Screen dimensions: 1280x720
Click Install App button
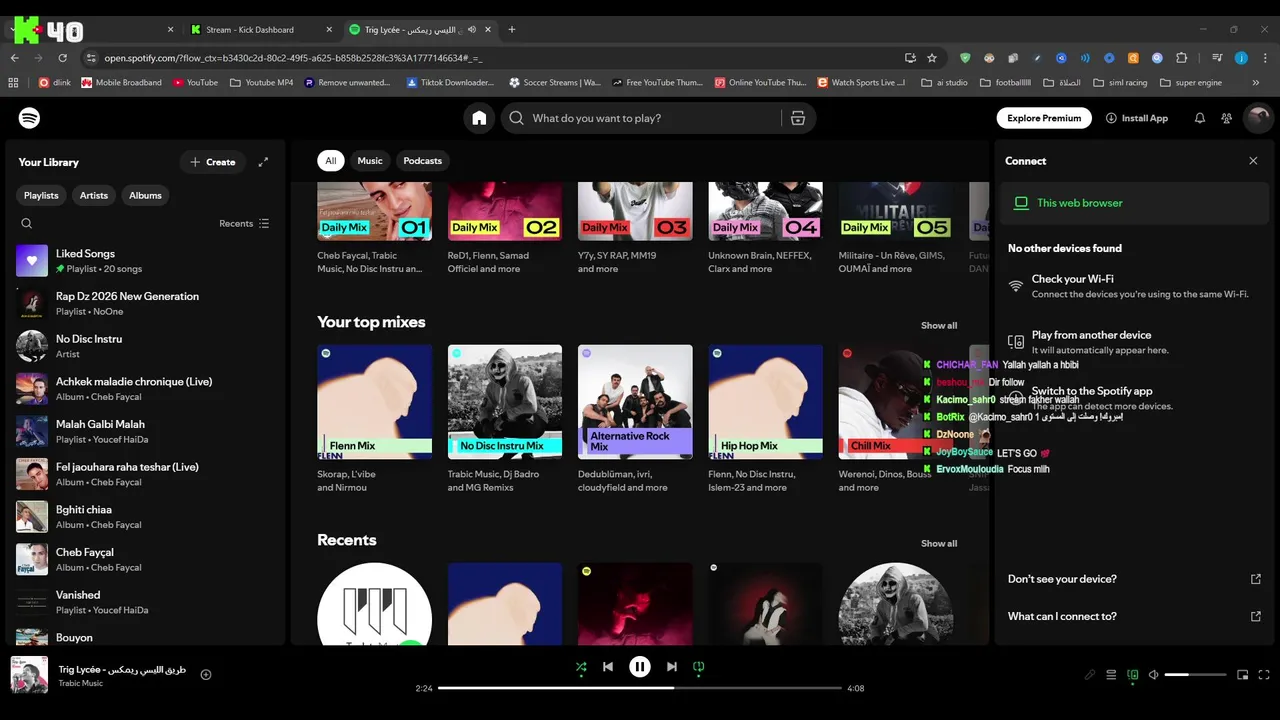(x=1136, y=118)
